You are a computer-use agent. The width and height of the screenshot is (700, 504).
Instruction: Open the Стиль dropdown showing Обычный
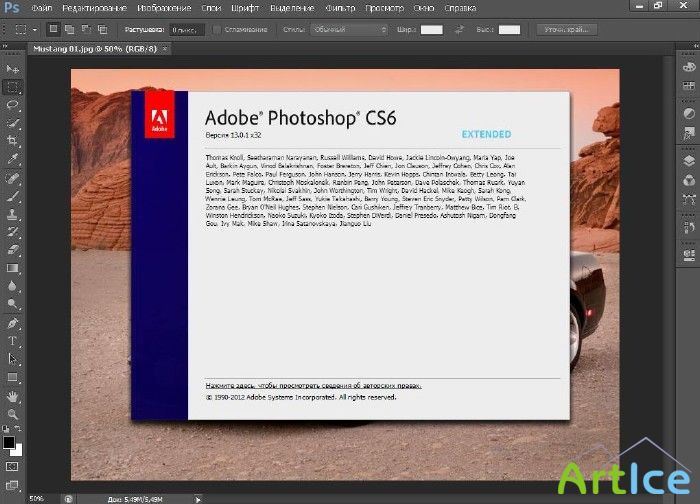[x=349, y=29]
